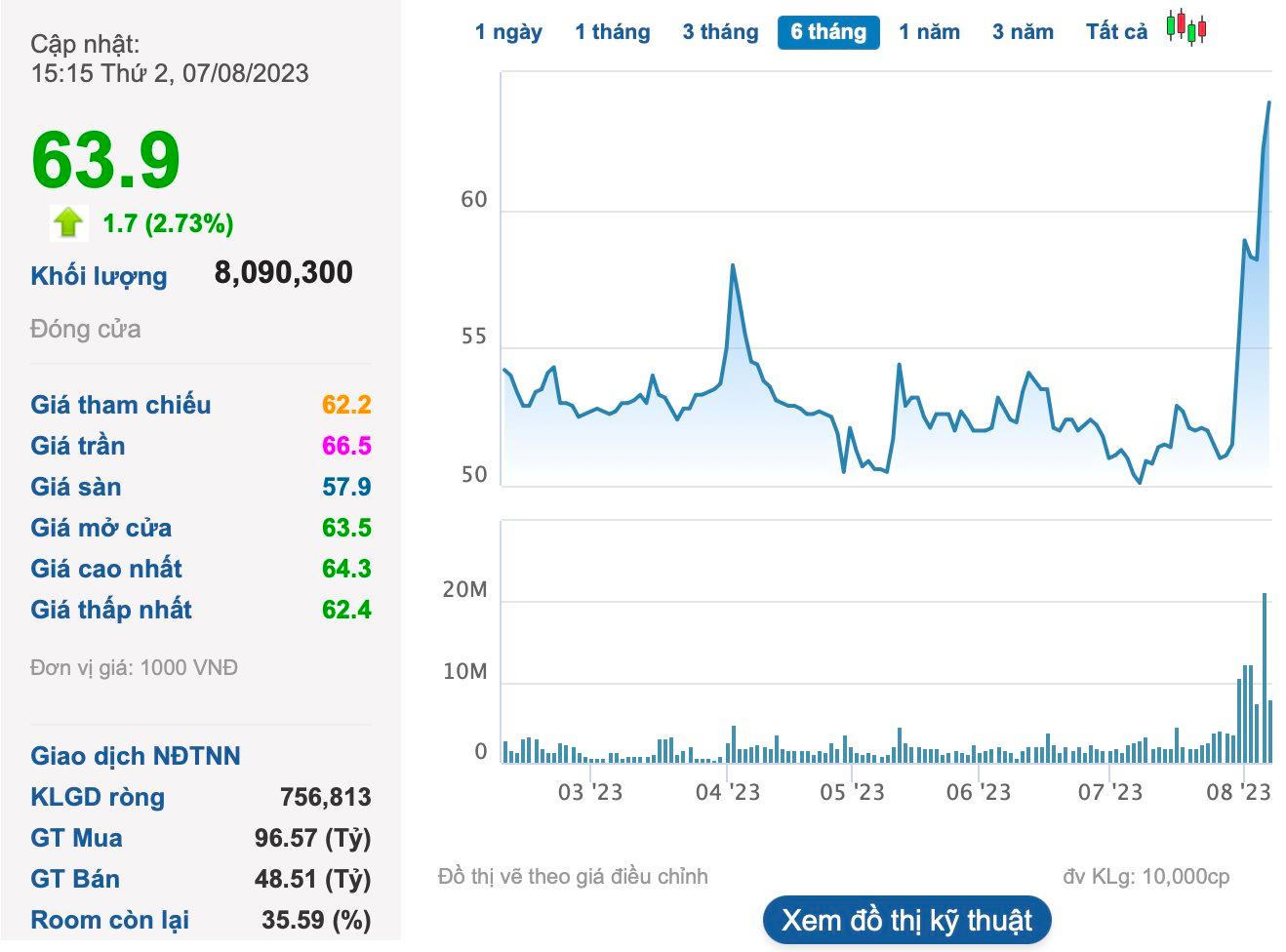The image size is (1286, 952).
Task: Click the '08 '23' axis label
Action: pyautogui.click(x=1238, y=791)
